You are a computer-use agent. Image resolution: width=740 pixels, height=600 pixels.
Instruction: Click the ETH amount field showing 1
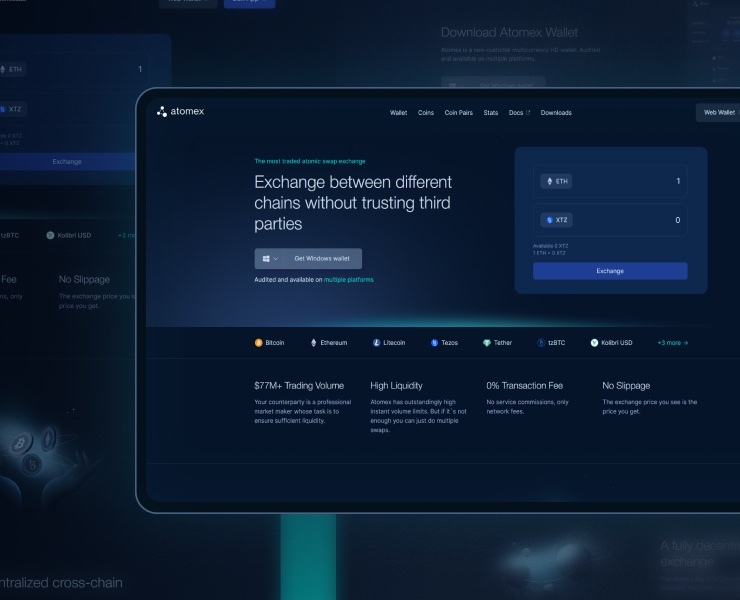click(610, 181)
